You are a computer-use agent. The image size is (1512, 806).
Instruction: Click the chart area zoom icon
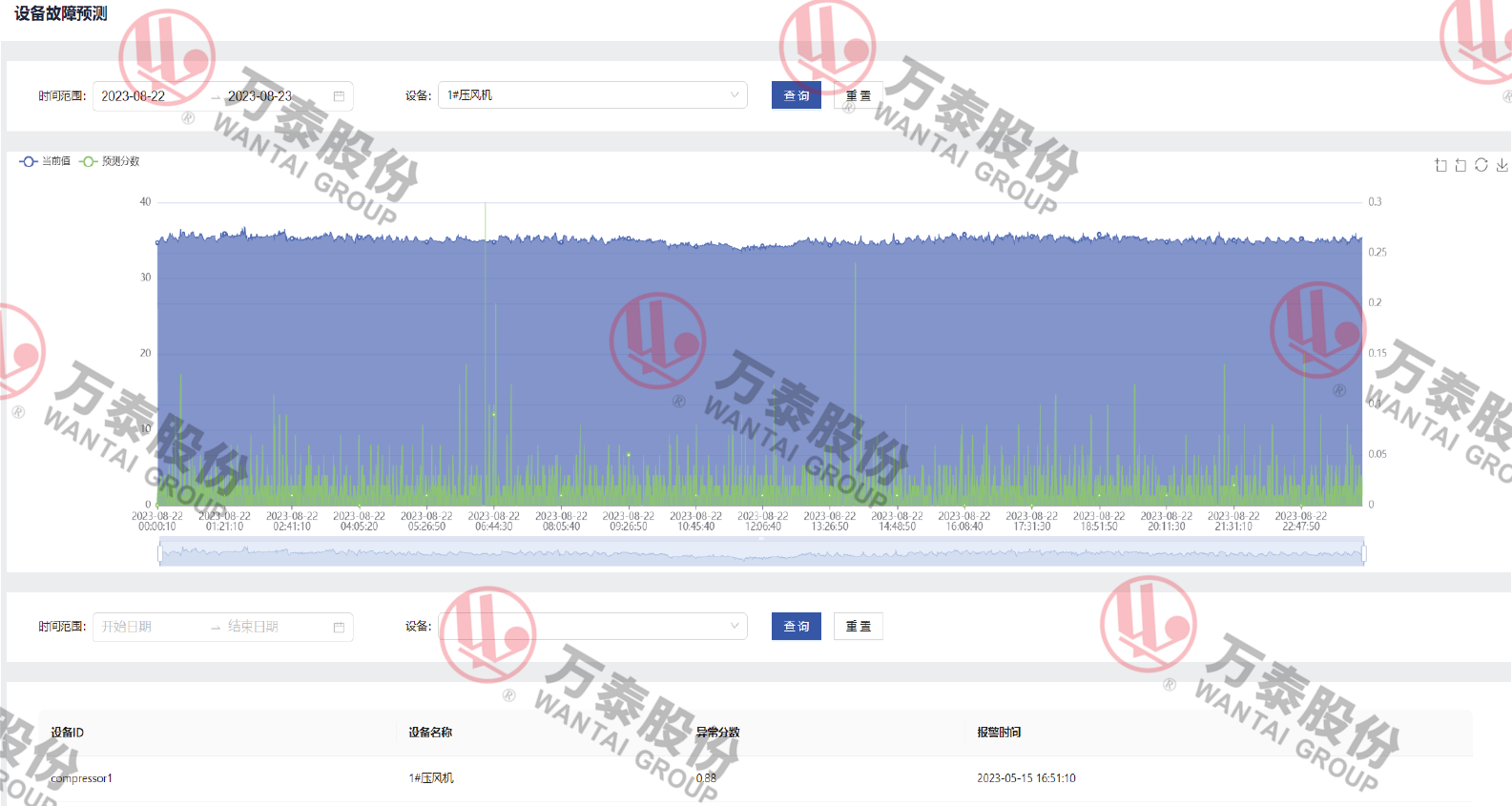(x=1440, y=165)
